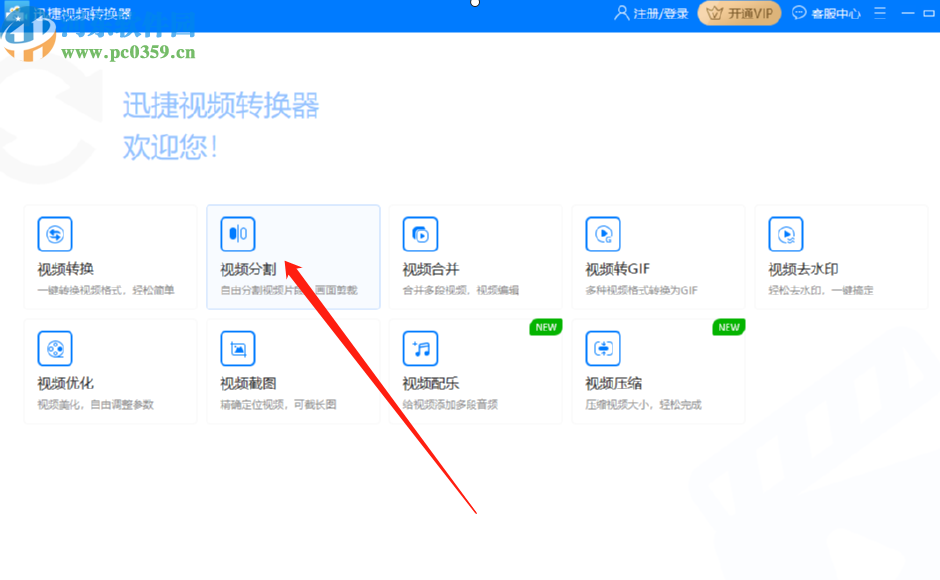
Task: Open the 视频截图 screenshot icon
Action: [238, 348]
